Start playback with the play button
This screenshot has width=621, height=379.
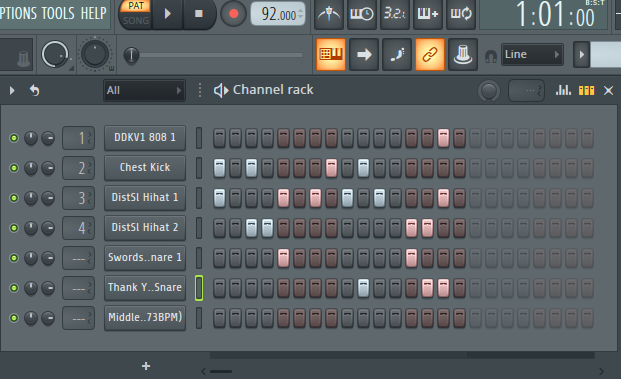tap(168, 14)
